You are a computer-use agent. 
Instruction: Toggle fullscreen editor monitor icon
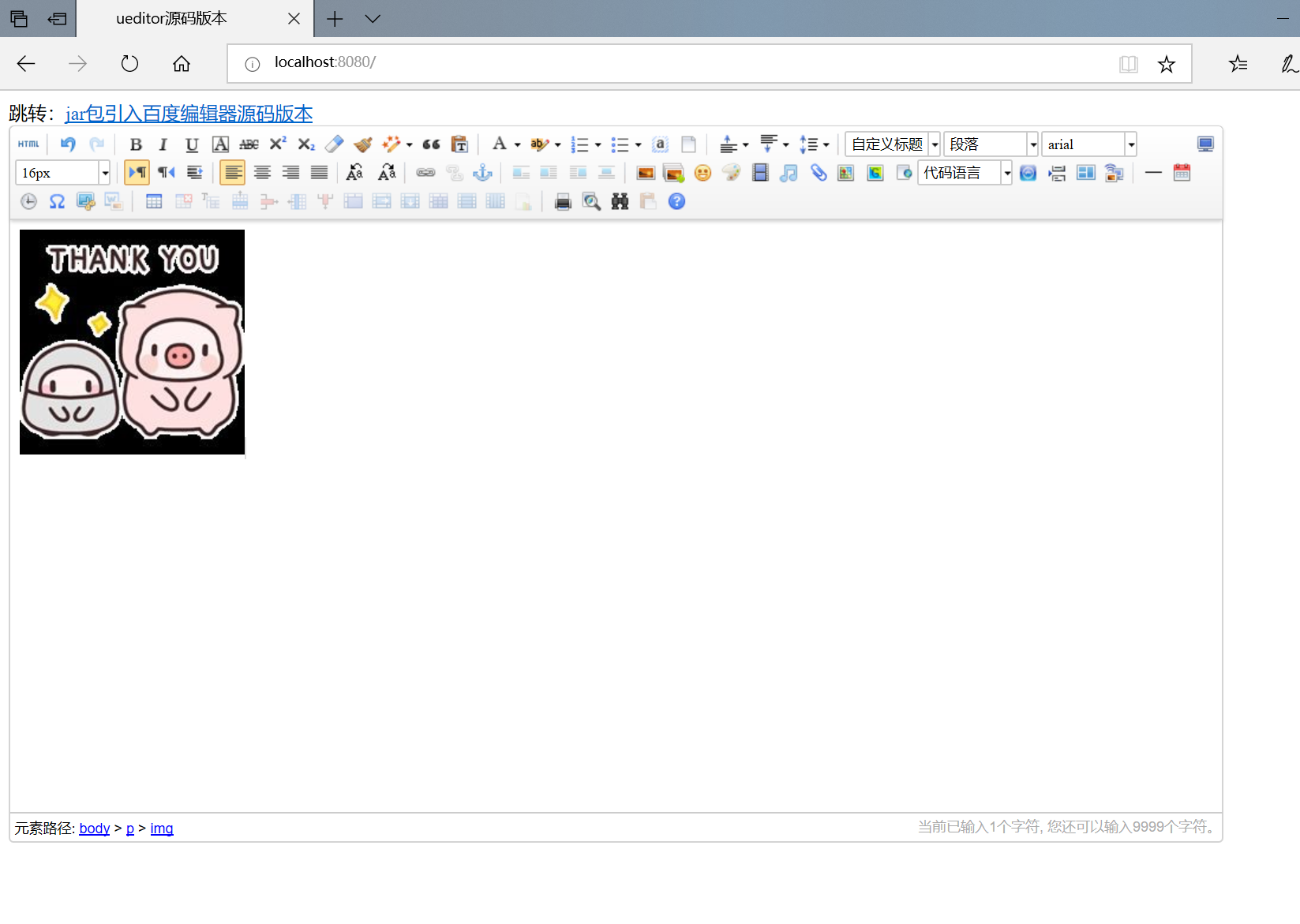[1205, 144]
